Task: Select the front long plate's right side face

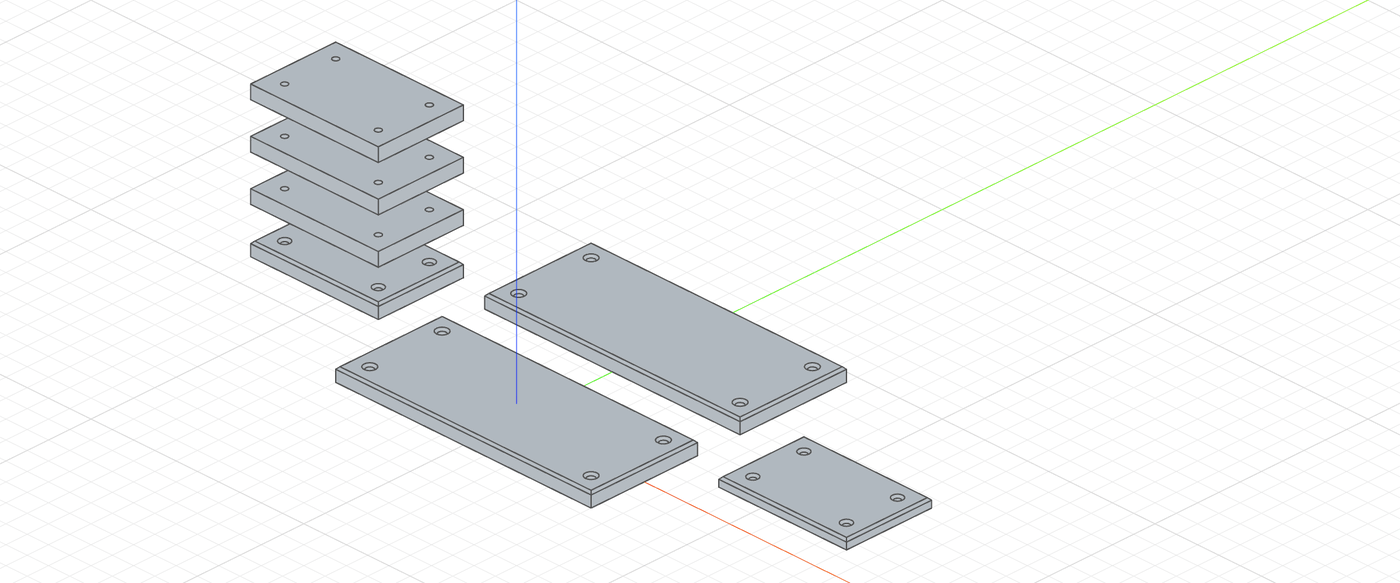Action: click(644, 474)
